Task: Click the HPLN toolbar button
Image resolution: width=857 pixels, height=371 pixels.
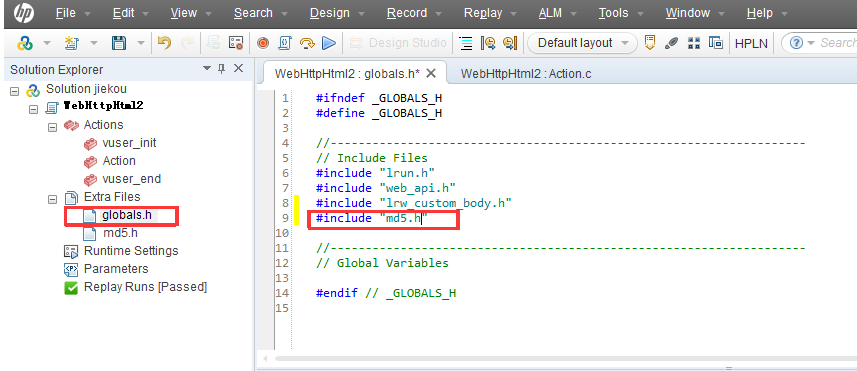Action: pos(751,43)
